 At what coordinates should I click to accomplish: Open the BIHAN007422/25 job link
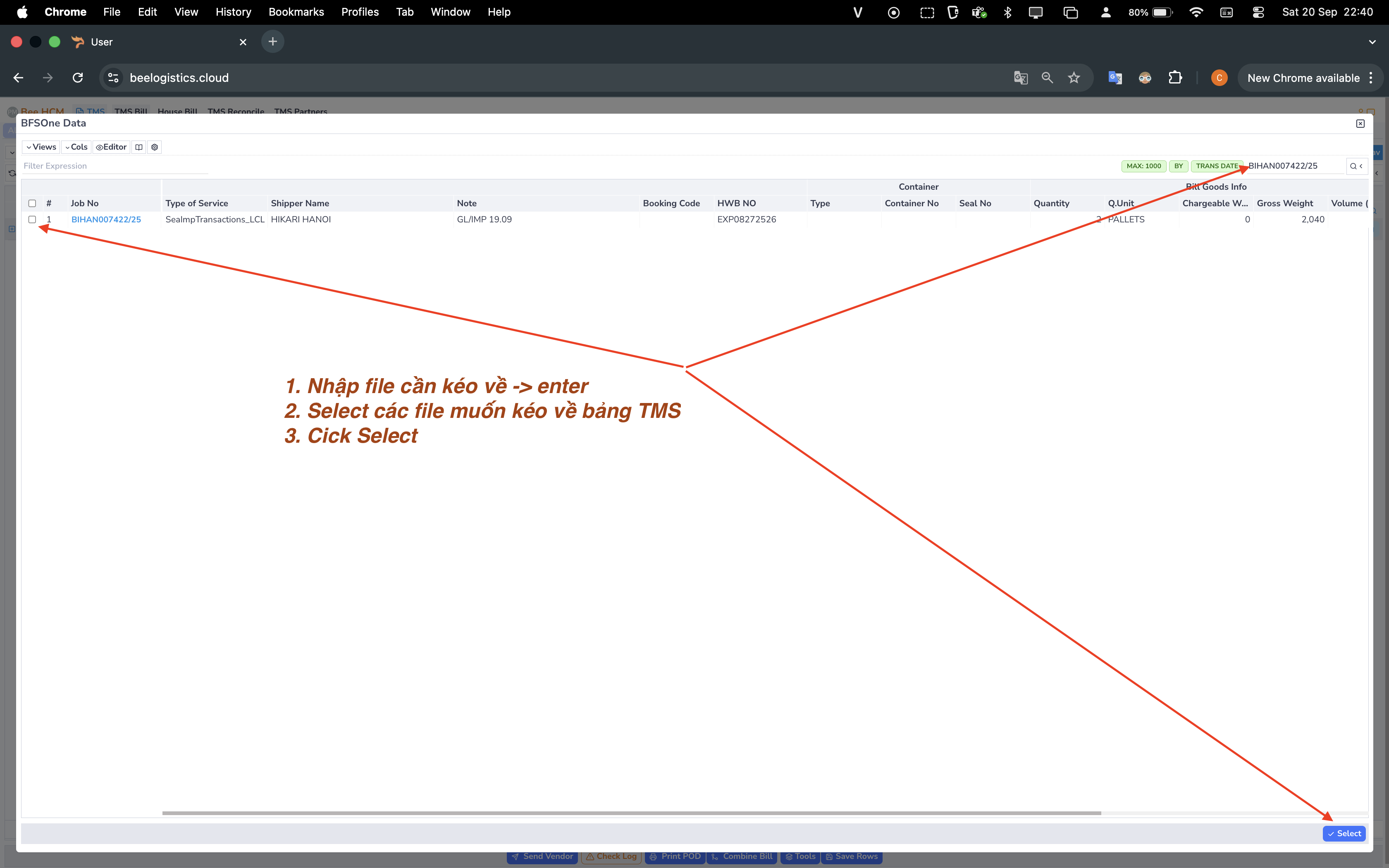click(x=105, y=219)
